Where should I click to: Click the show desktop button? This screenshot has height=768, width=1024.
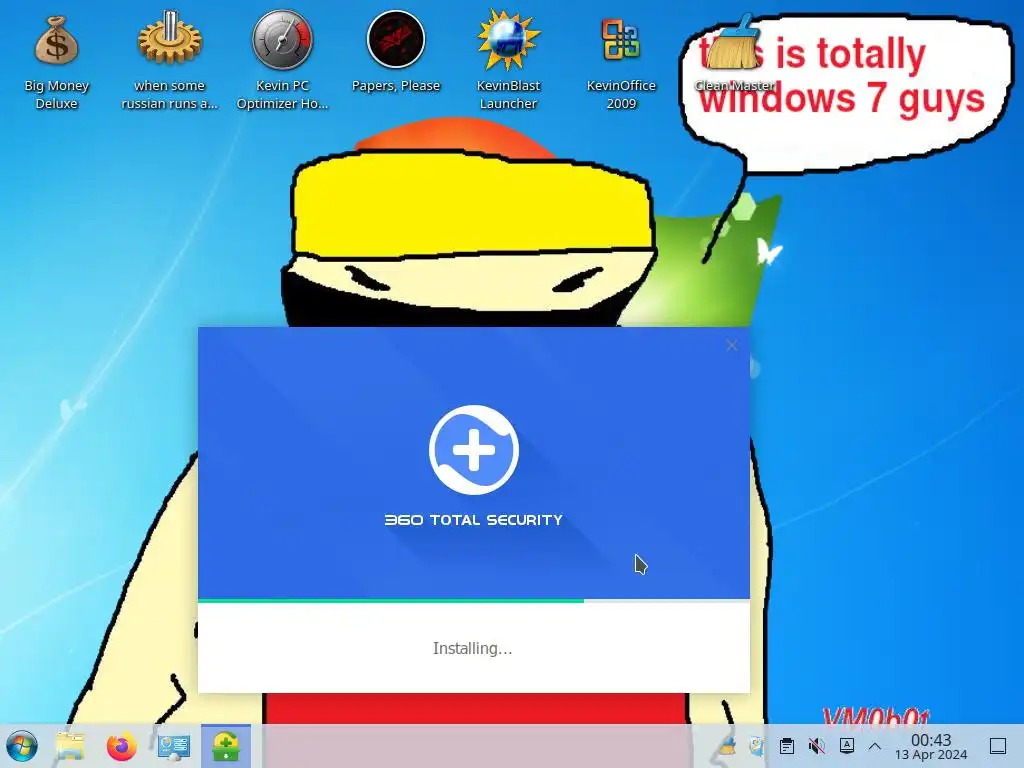[998, 746]
